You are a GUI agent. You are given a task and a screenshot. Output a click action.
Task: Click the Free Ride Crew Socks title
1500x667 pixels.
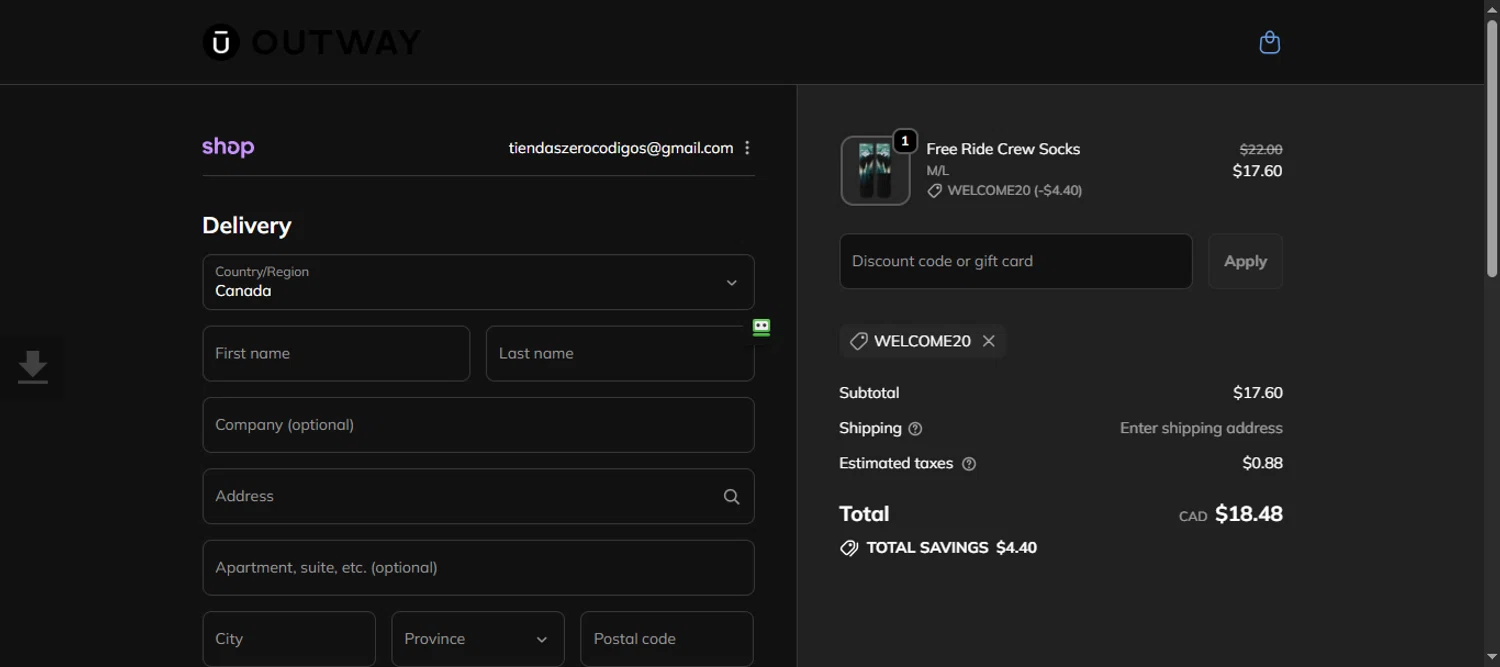pos(1003,149)
